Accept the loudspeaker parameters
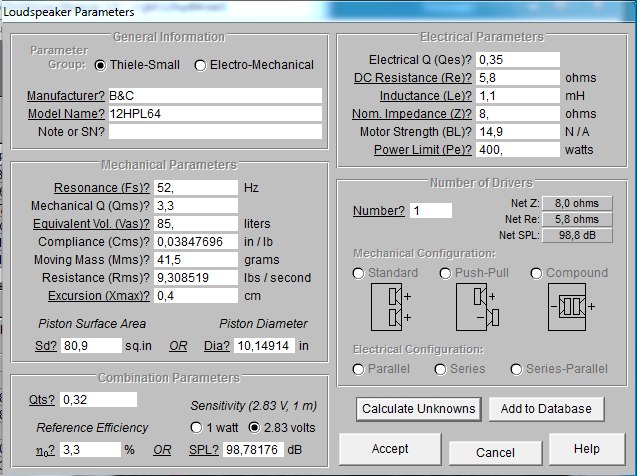637x476 pixels. 390,449
